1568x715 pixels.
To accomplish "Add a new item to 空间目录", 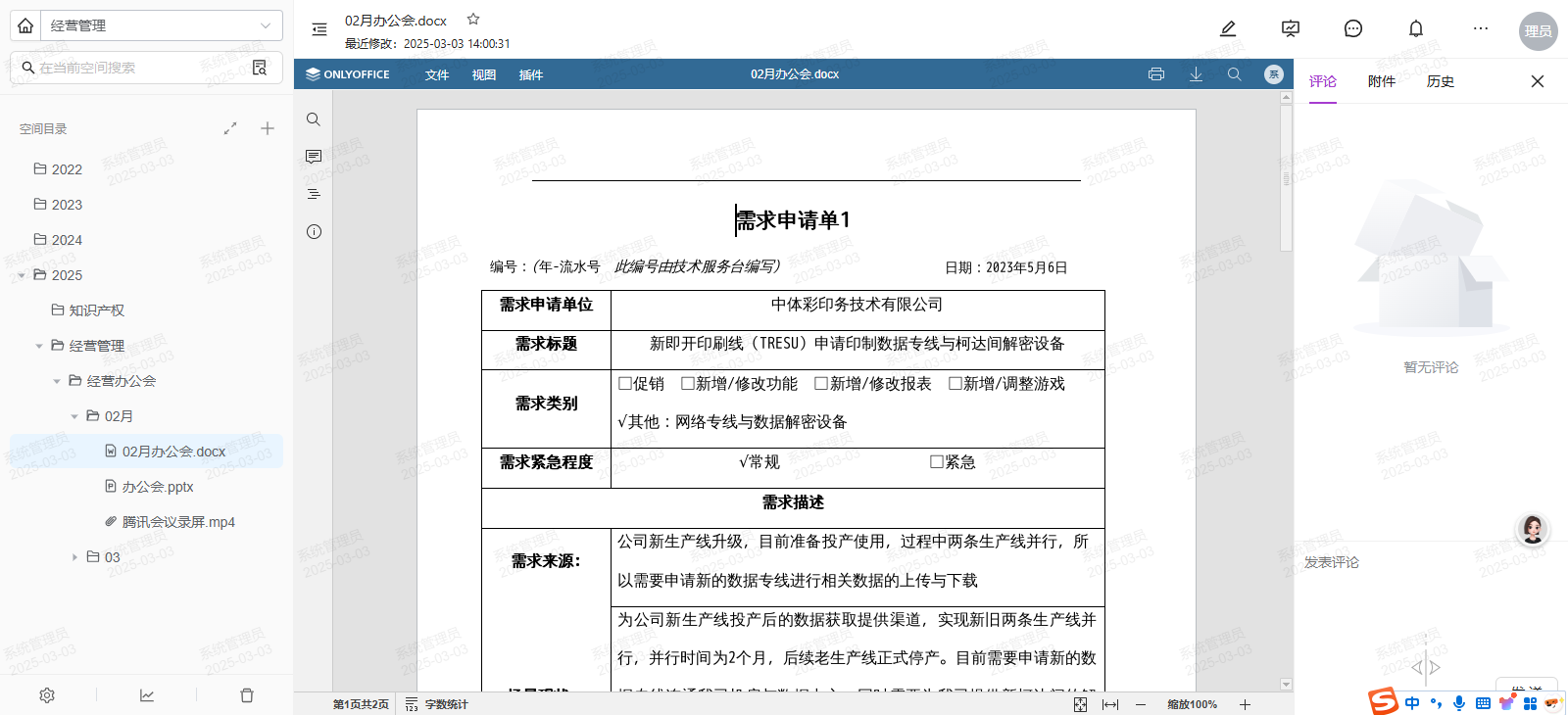I will click(x=268, y=128).
